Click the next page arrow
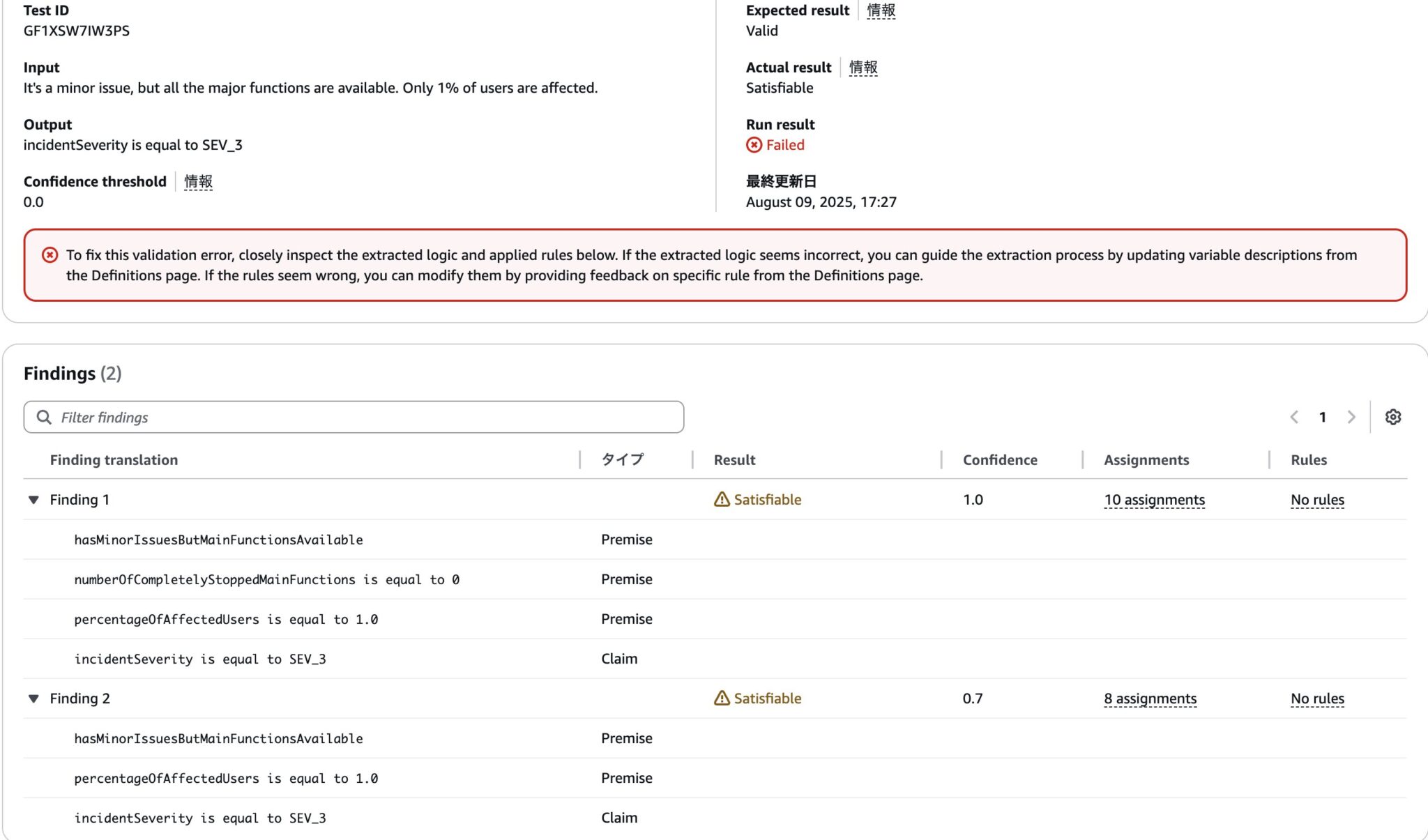Image resolution: width=1428 pixels, height=840 pixels. (1352, 417)
